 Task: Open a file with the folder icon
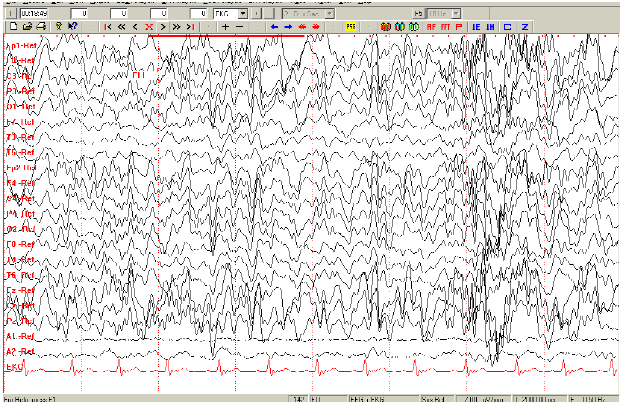coord(27,27)
